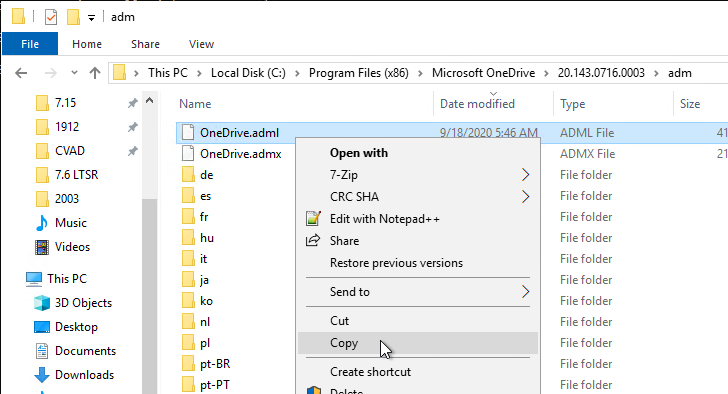Open the Recent locations dropdown

(x=74, y=73)
